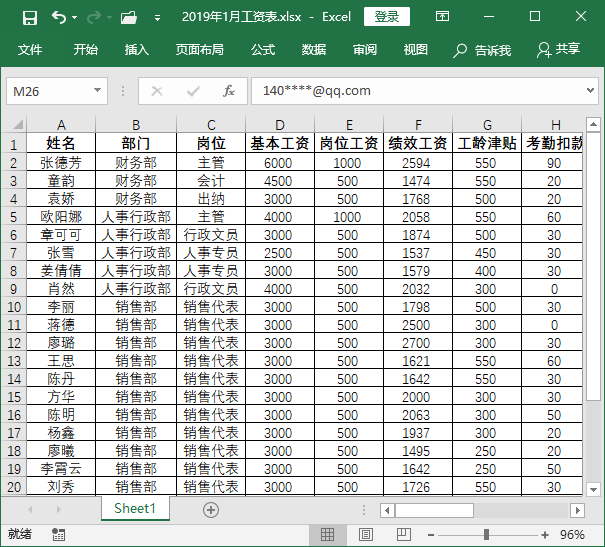Click the Insert Function fx icon
The height and width of the screenshot is (547, 605).
coord(228,91)
